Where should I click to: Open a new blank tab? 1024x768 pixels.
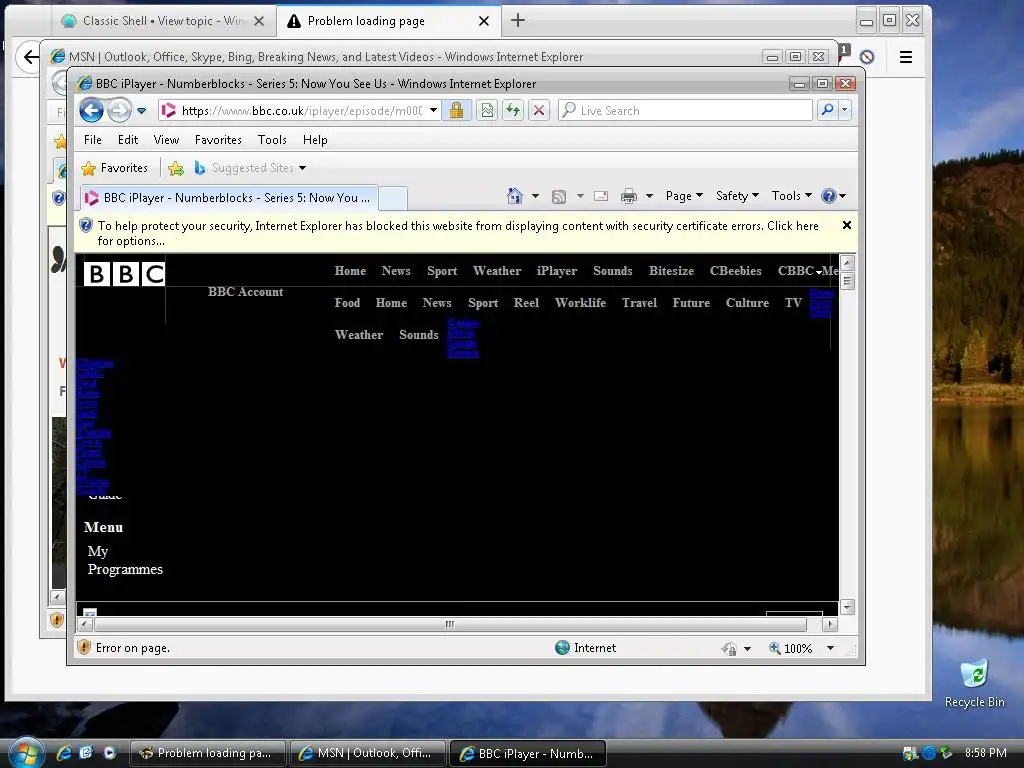pyautogui.click(x=393, y=198)
